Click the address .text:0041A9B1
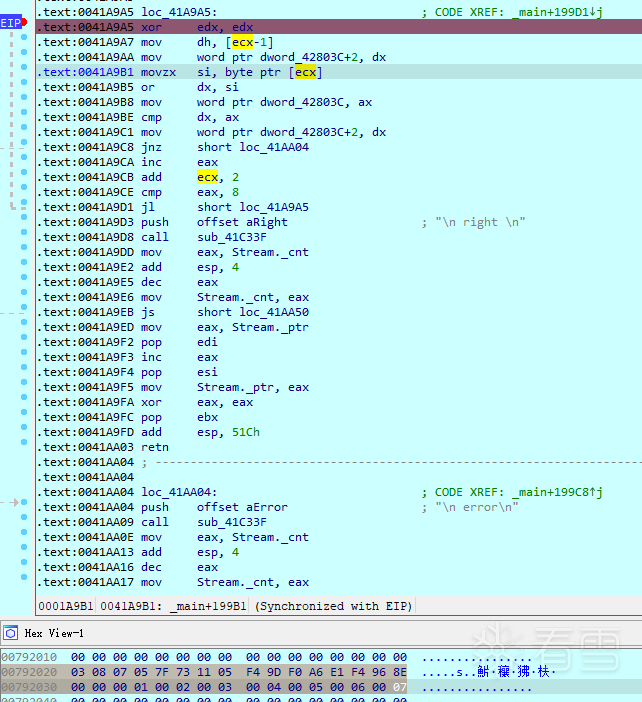Viewport: 642px width, 702px height. click(x=85, y=73)
